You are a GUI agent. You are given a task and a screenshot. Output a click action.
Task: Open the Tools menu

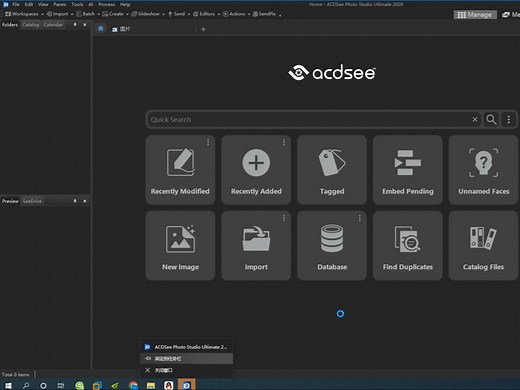[77, 4]
